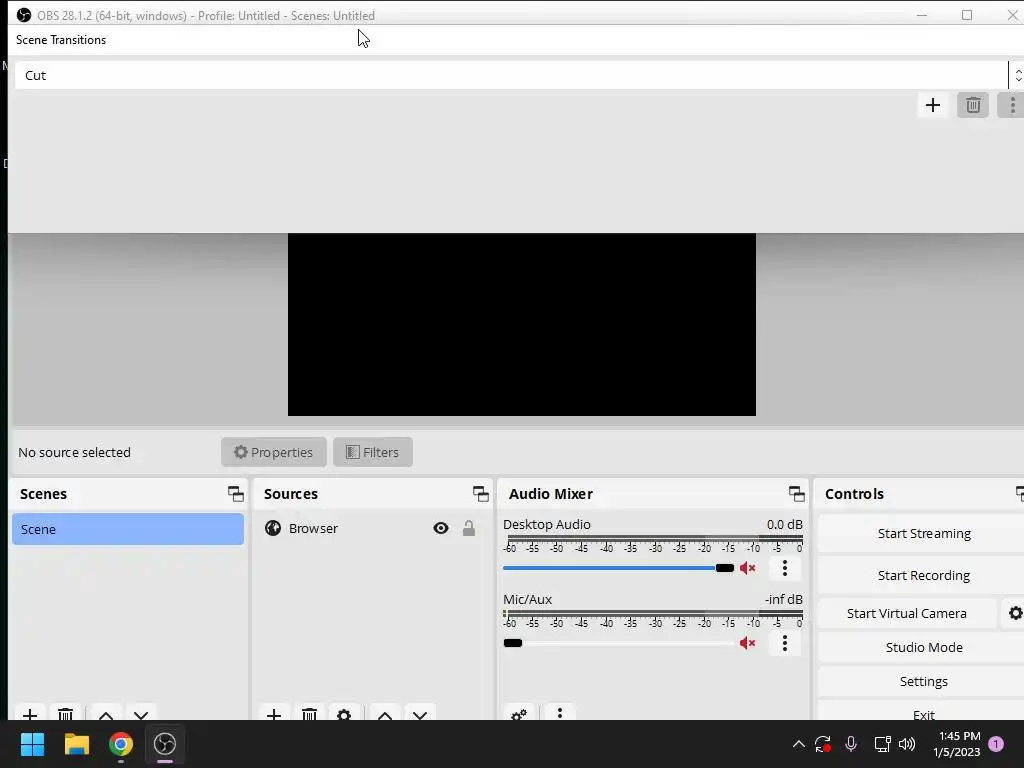This screenshot has width=1024, height=768.
Task: Undock the Scenes panel
Action: (x=235, y=494)
